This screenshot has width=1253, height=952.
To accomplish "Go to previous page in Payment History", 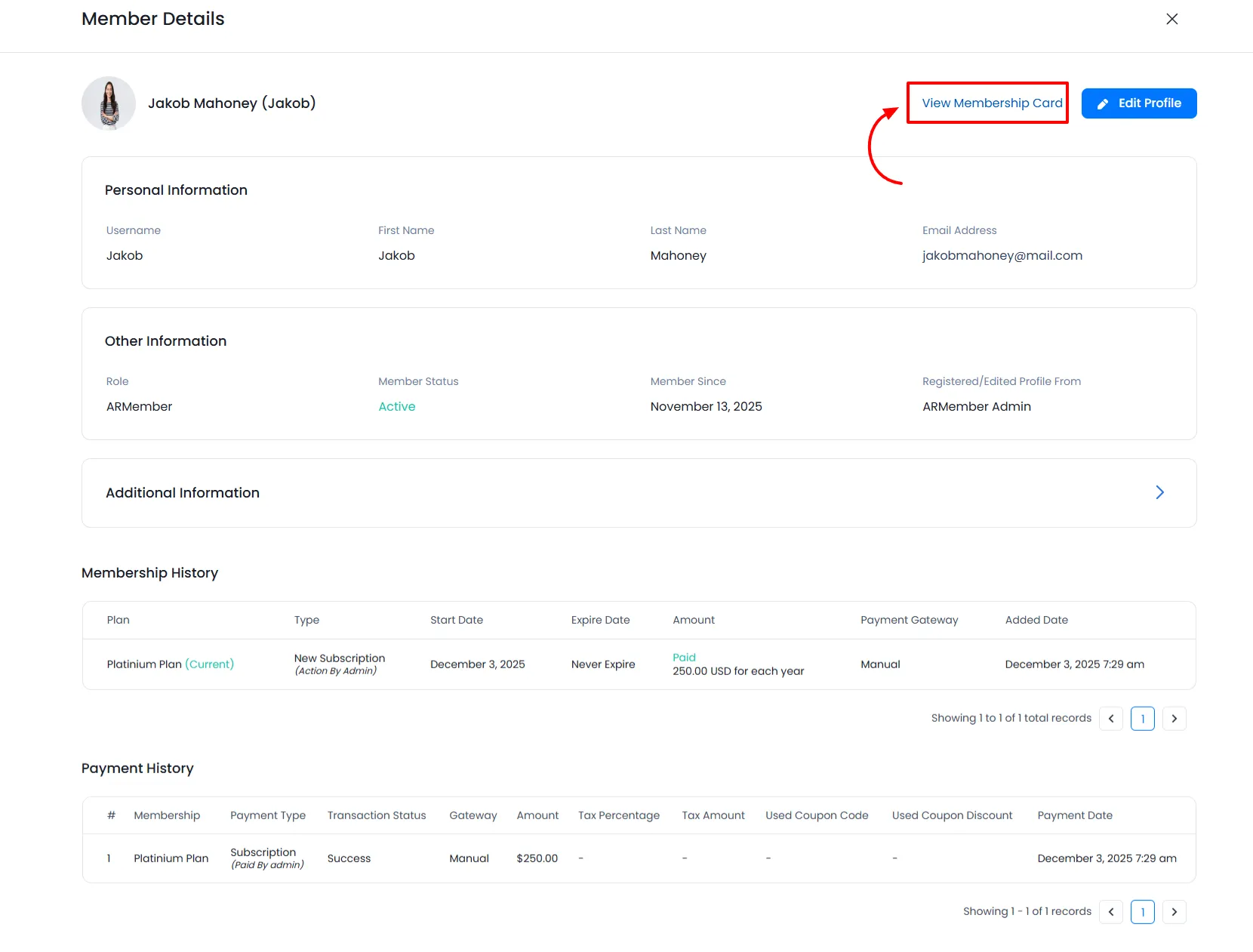I will point(1110,912).
